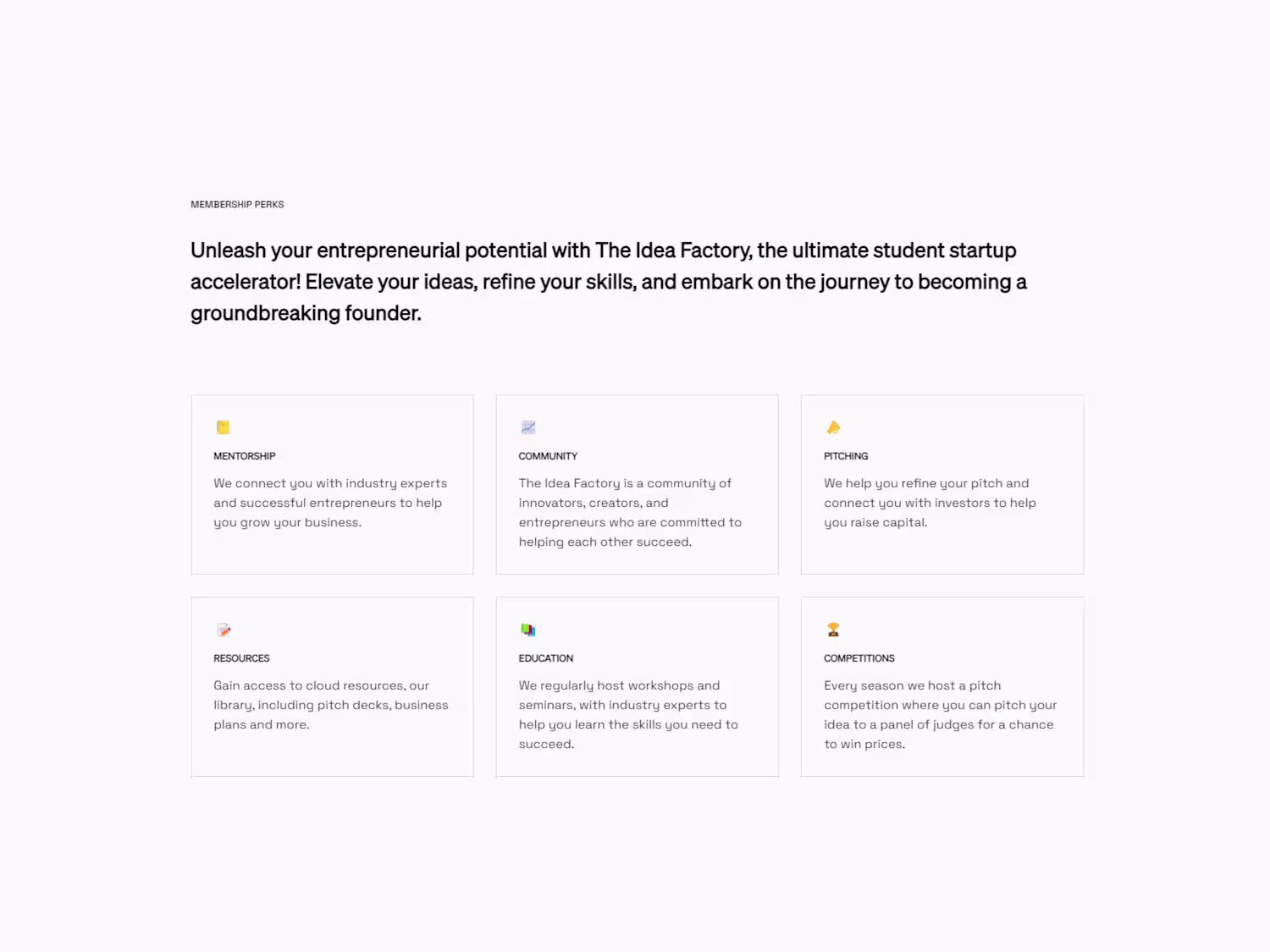Screen dimensions: 1270x952
Task: Click the community description about innovators and creators
Action: click(x=630, y=513)
